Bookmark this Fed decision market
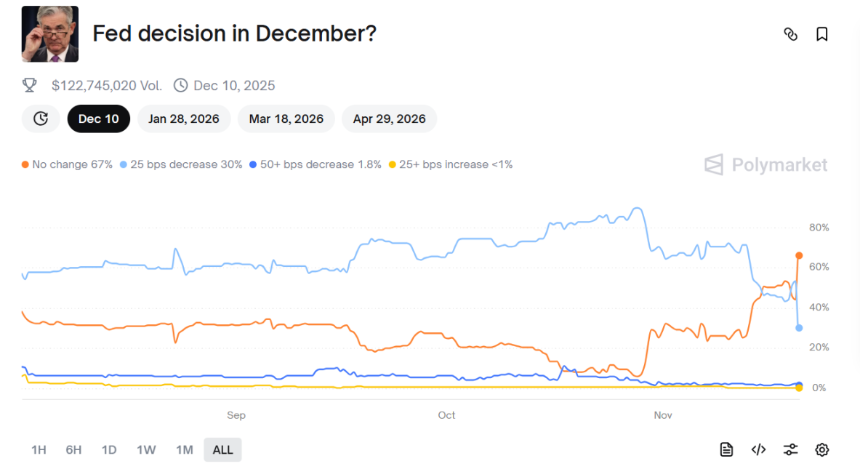The height and width of the screenshot is (469, 860). point(822,34)
